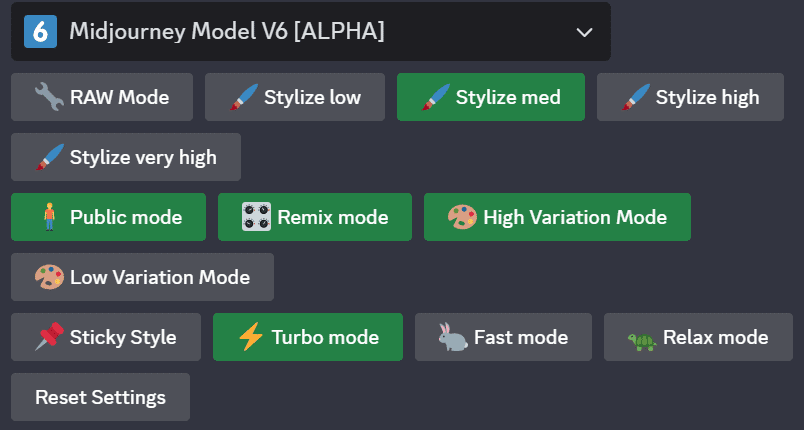Screen dimensions: 804x430
Task: Disable Remix mode
Action: (315, 217)
